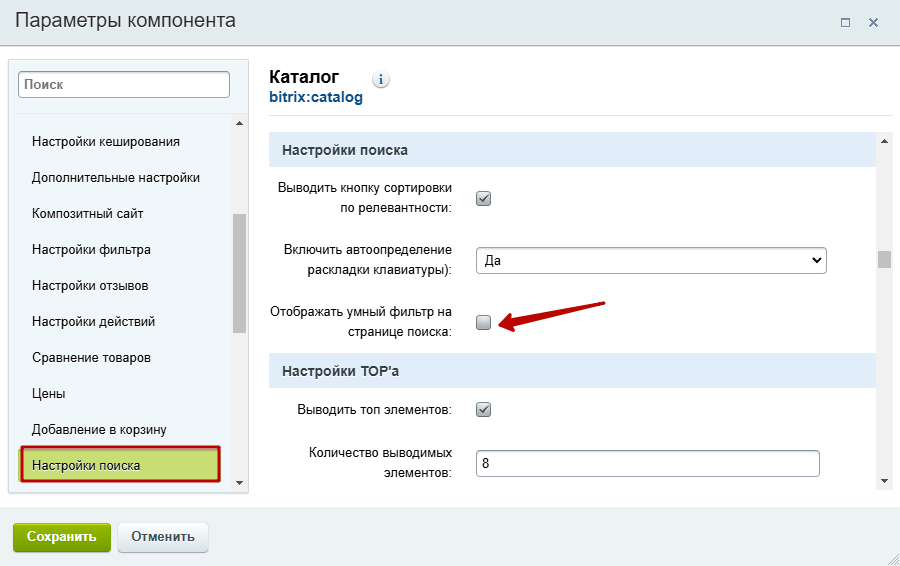Toggle Выводить кнопку сортировки по релевантности checkbox
Image resolution: width=900 pixels, height=566 pixels.
(483, 199)
